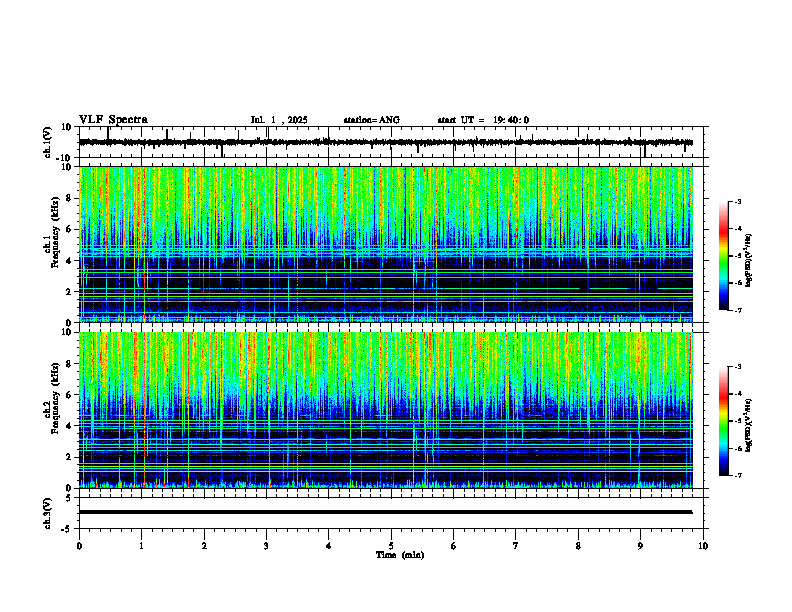Click time axis tick label "9"
The height and width of the screenshot is (612, 792).
(640, 546)
